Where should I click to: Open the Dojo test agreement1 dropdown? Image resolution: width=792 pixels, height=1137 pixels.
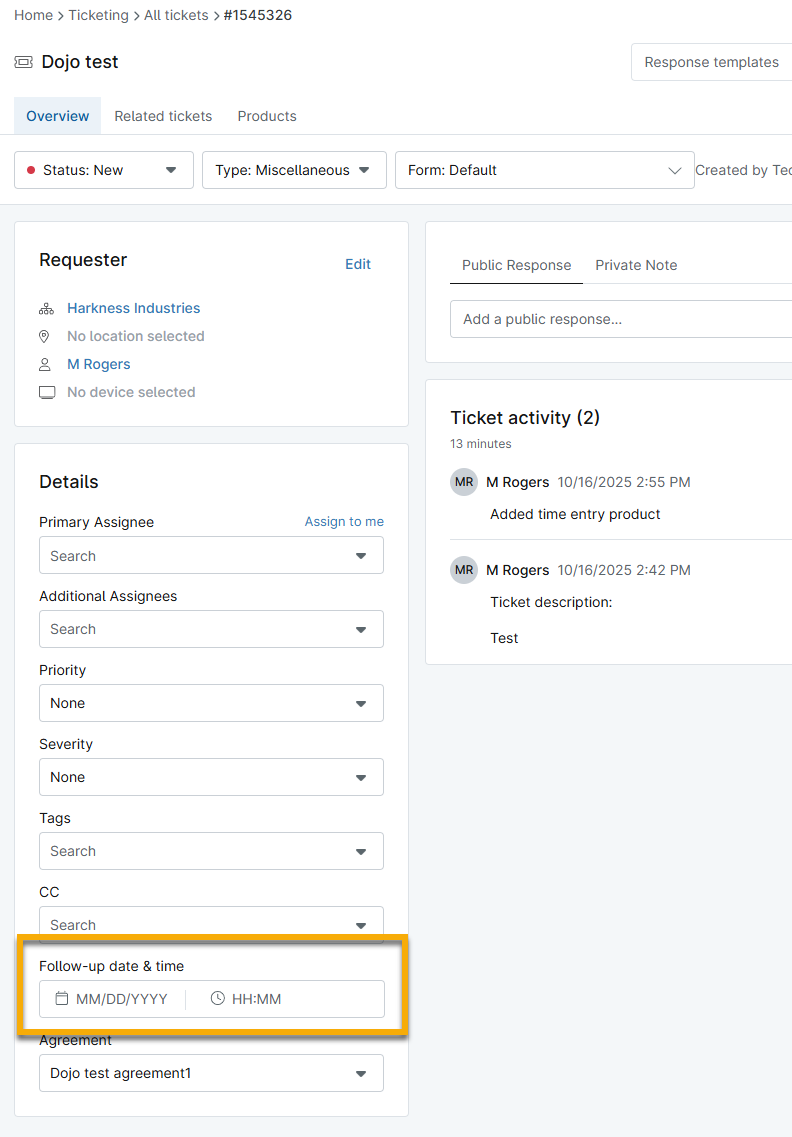(361, 1073)
